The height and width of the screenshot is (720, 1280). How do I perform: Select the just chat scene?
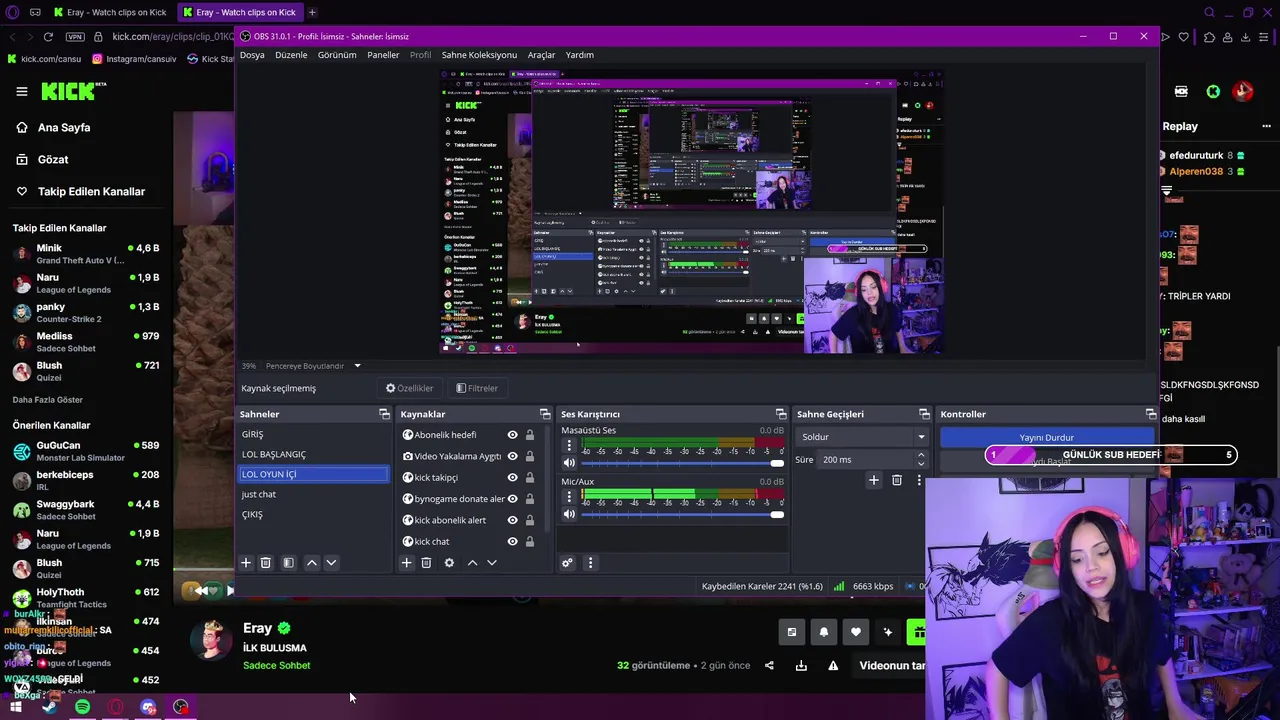click(x=314, y=494)
